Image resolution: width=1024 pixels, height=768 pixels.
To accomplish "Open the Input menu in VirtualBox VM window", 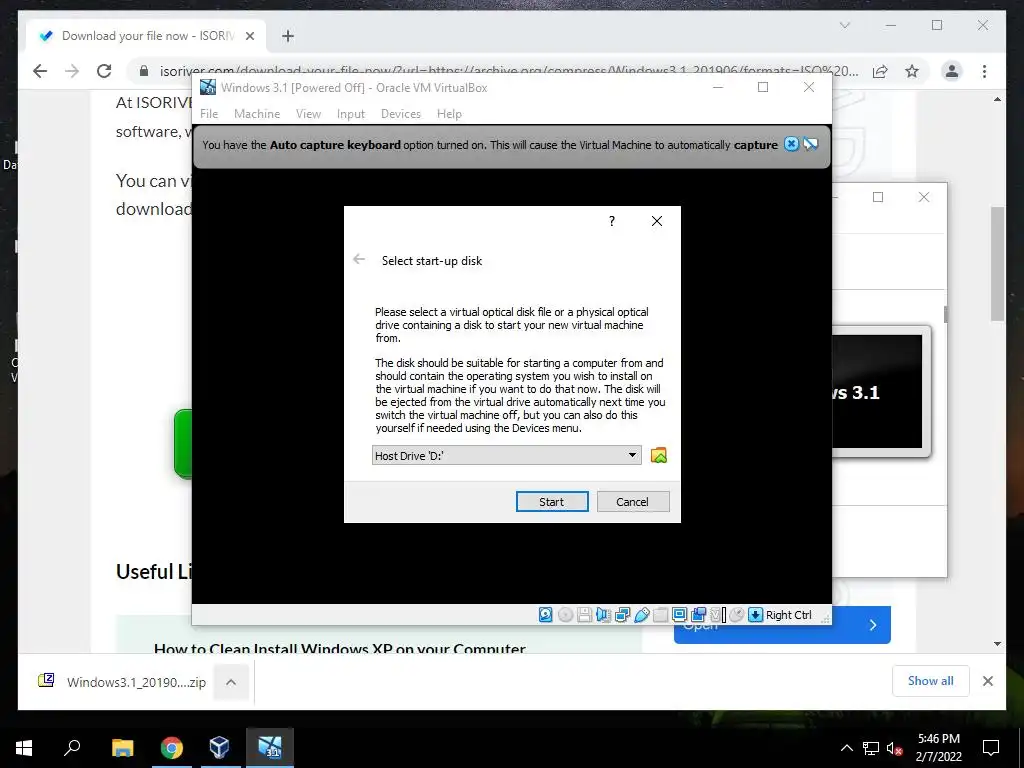I will pyautogui.click(x=351, y=114).
